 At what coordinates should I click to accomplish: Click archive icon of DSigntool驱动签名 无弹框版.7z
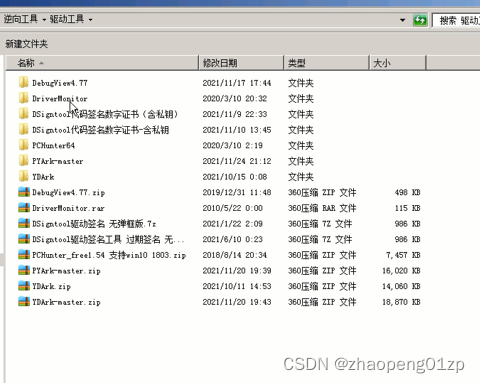point(24,224)
